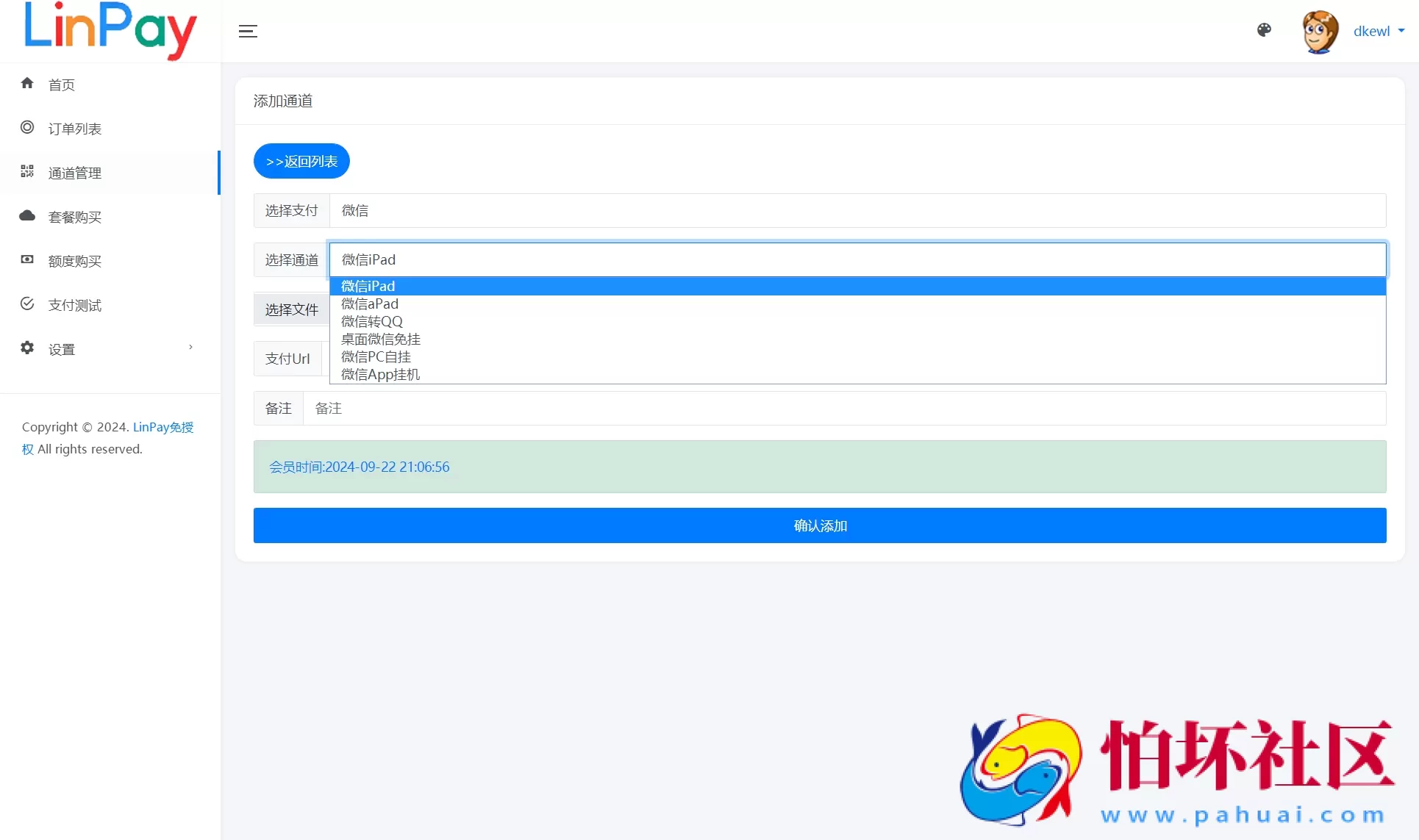The width and height of the screenshot is (1419, 840).
Task: Click into the 备注 input field
Action: click(x=844, y=409)
